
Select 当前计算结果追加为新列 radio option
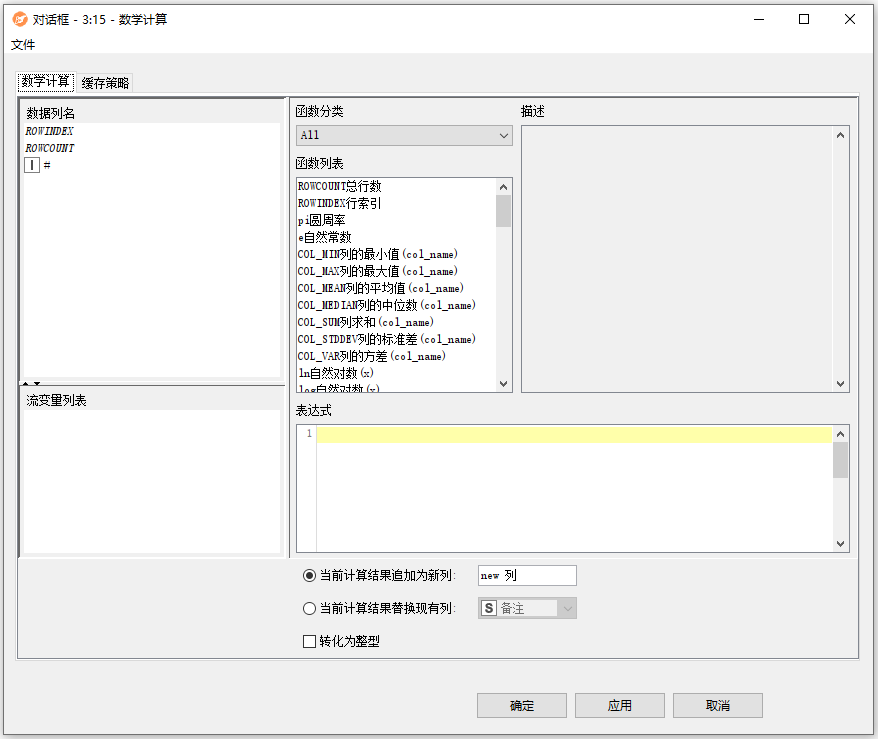pos(309,576)
